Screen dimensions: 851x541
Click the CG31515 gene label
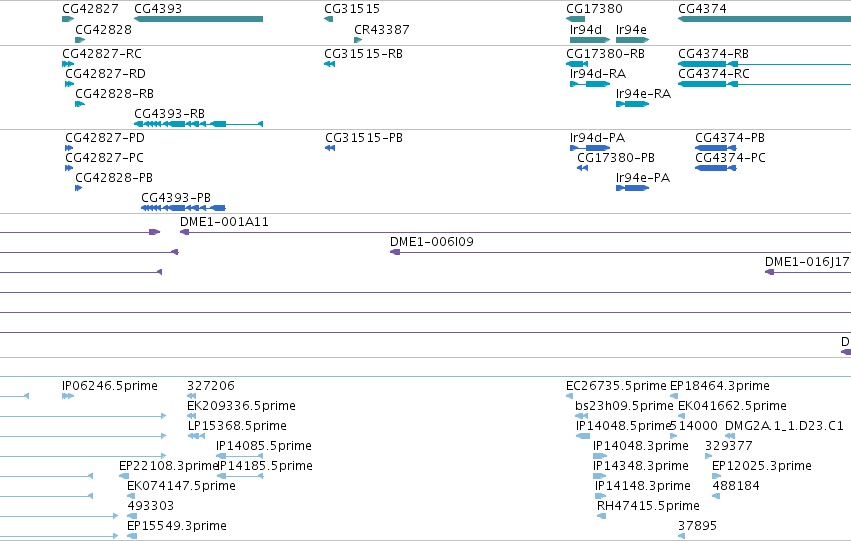coord(352,9)
